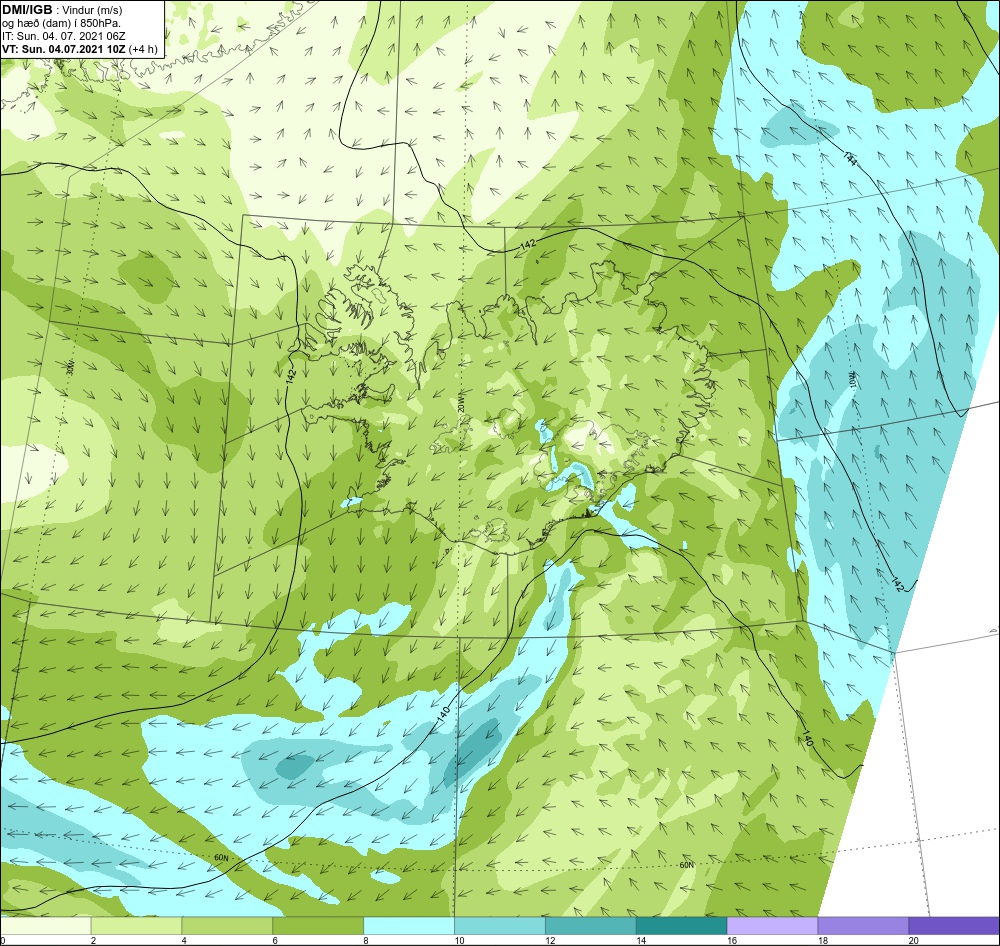Click the legend scale value '10'

(x=459, y=940)
